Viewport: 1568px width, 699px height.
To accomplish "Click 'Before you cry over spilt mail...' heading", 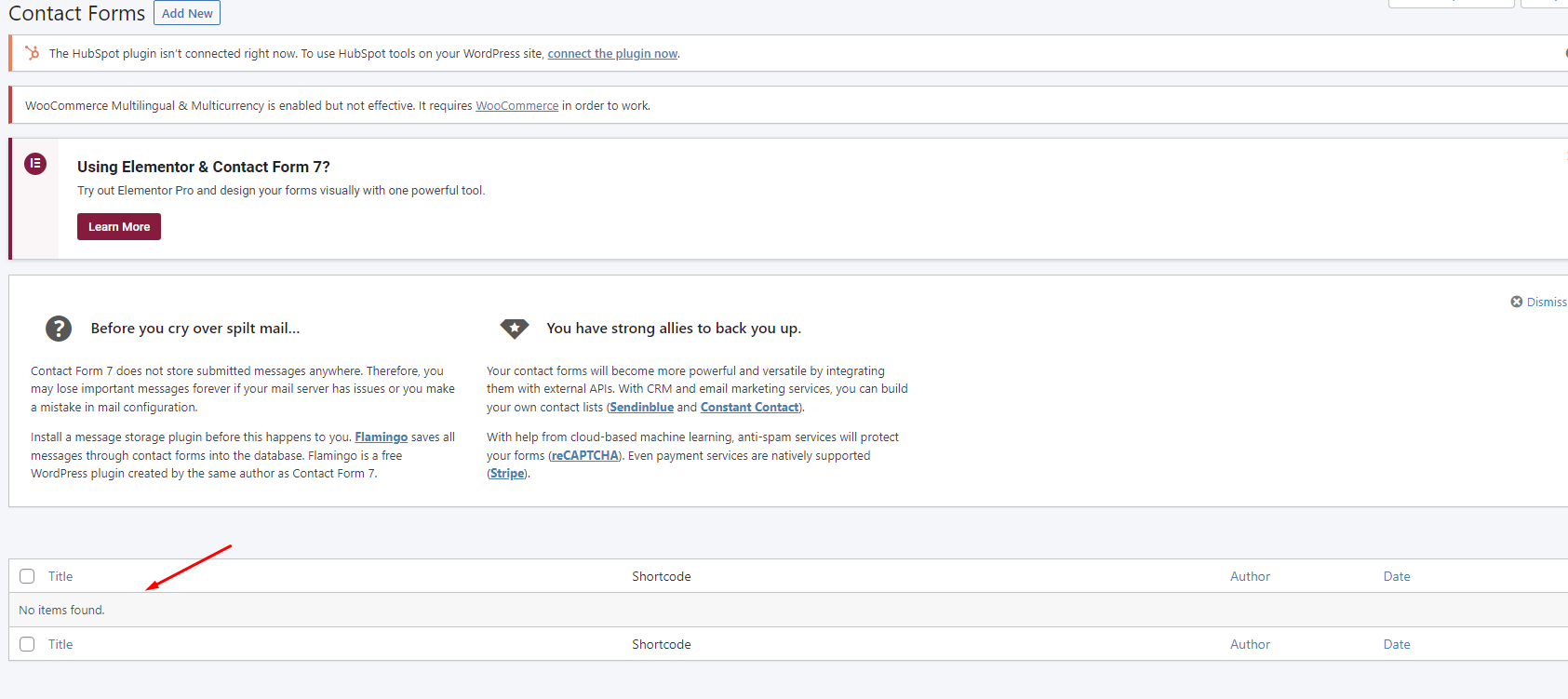I will [195, 329].
